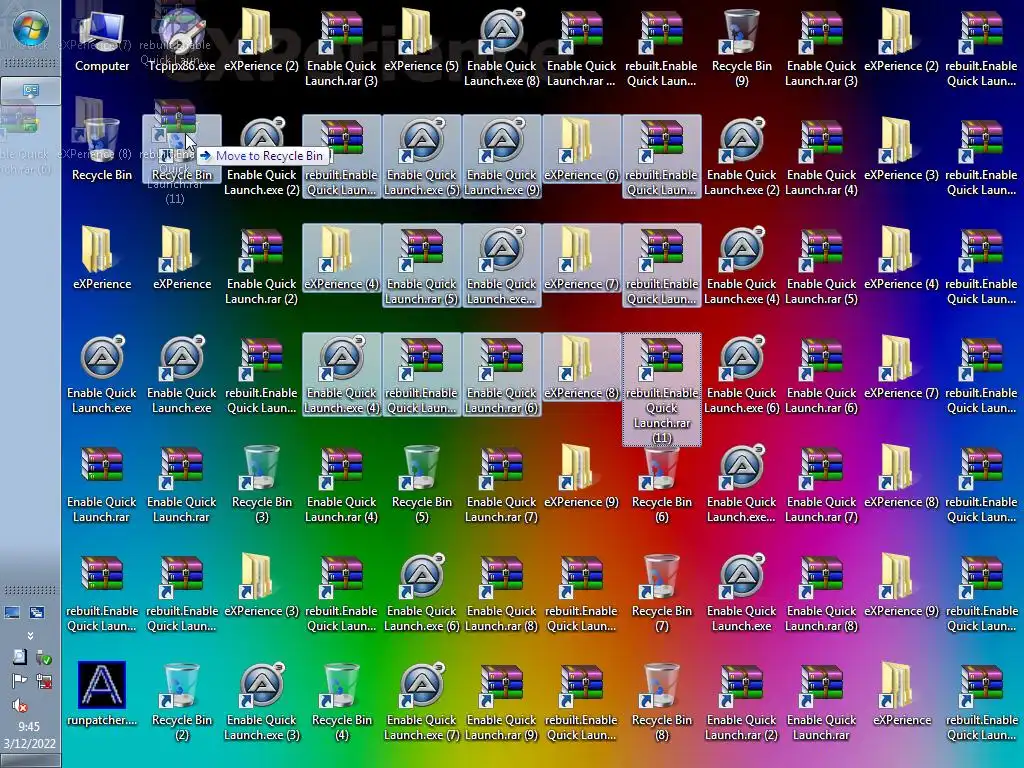This screenshot has width=1024, height=768.
Task: Open the Windows Start orb
Action: 30,29
